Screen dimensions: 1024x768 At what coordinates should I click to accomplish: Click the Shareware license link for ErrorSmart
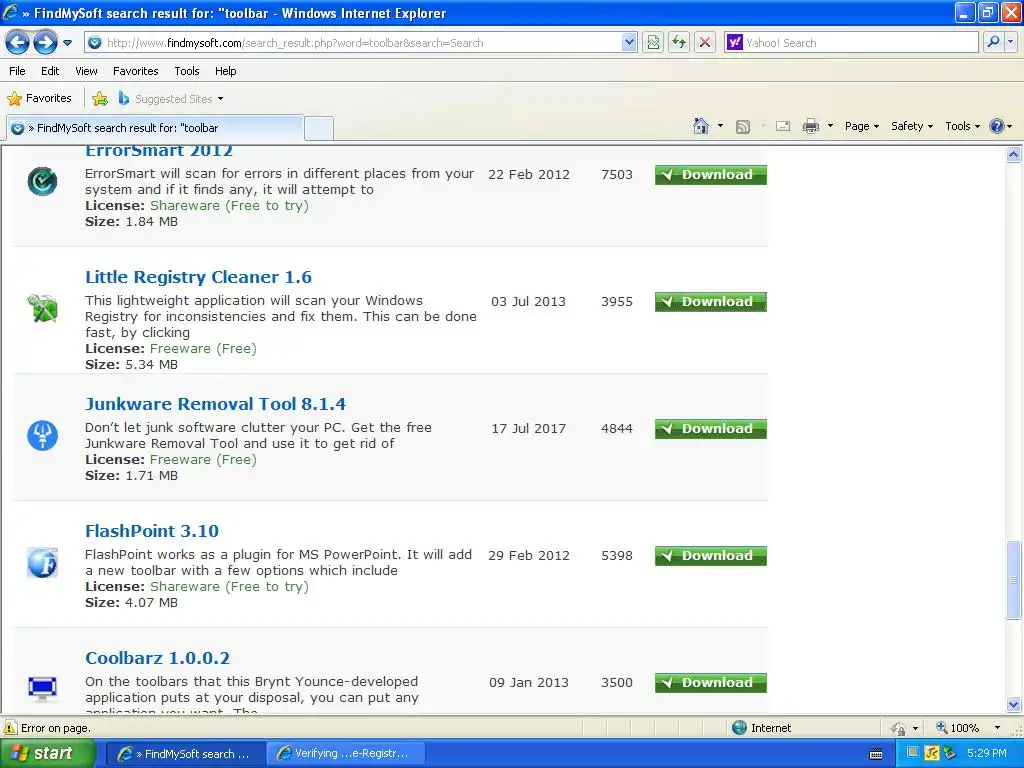[x=229, y=206]
